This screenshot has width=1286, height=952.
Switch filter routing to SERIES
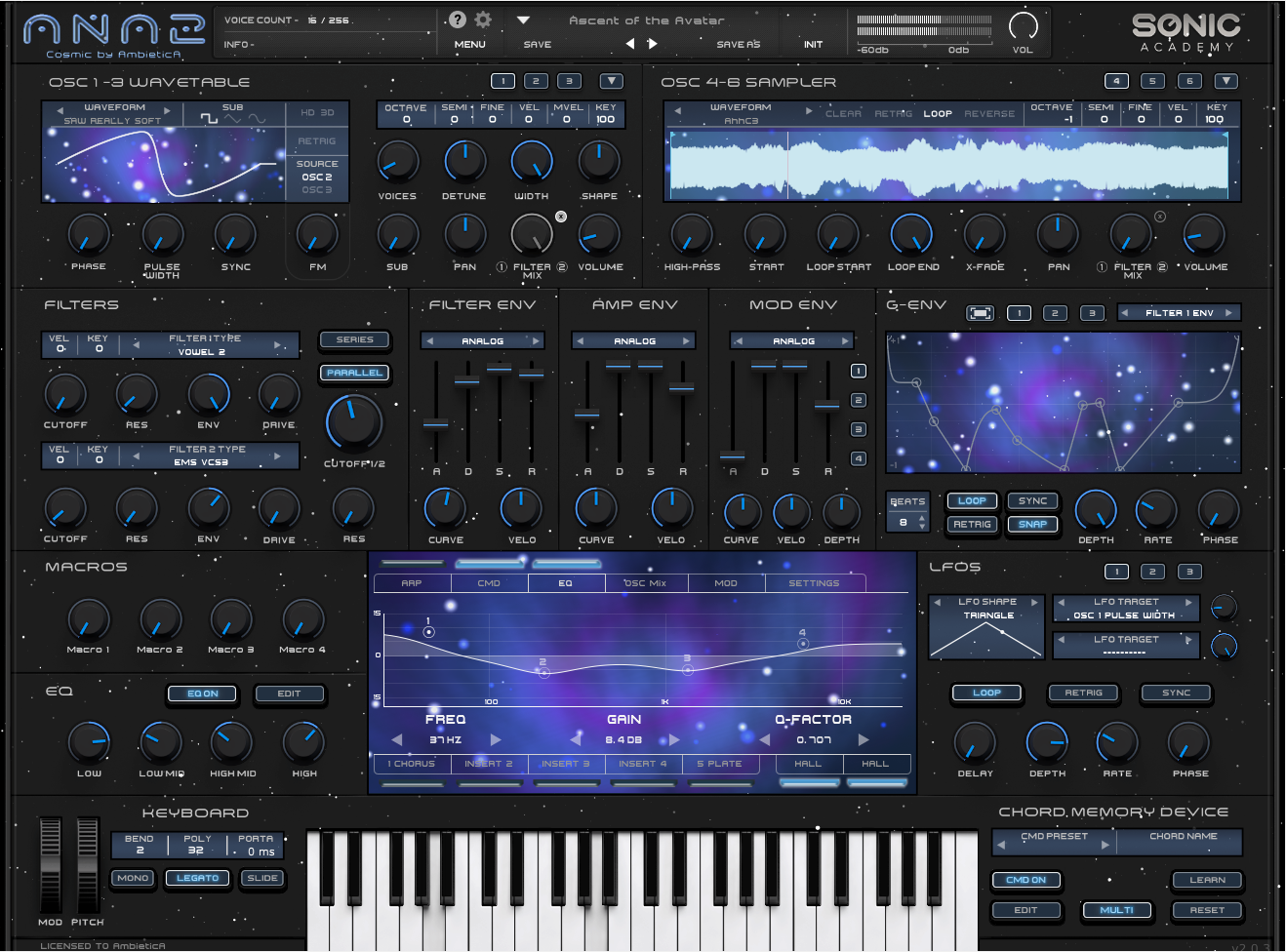click(x=355, y=339)
